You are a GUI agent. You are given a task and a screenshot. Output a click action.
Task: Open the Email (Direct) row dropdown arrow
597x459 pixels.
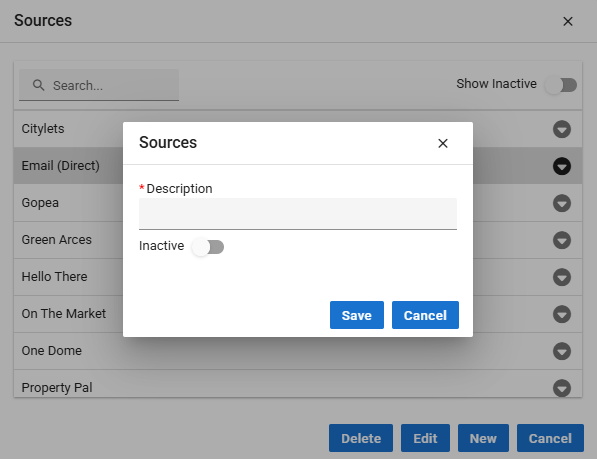coord(562,166)
